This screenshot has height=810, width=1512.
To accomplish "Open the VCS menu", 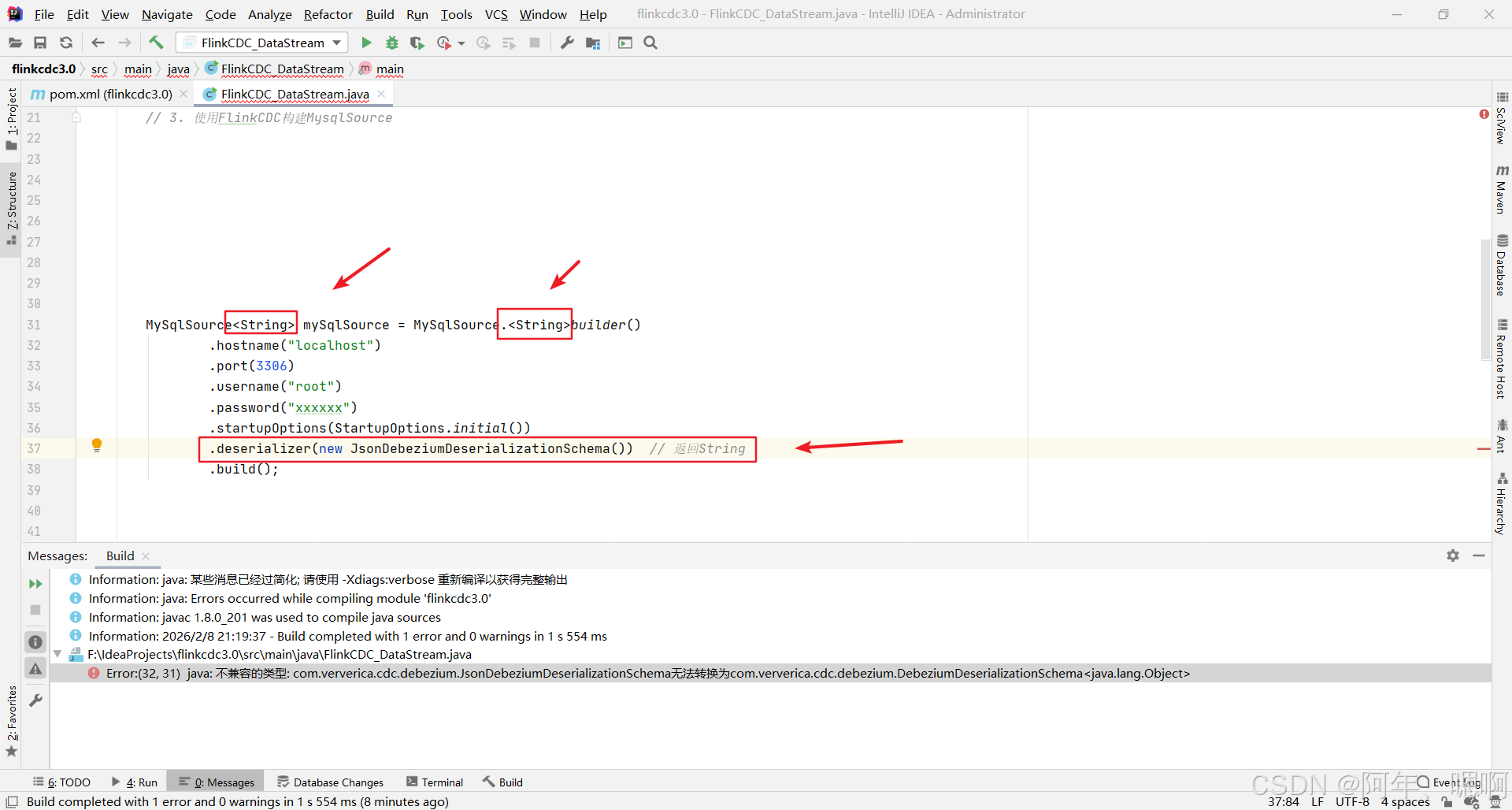I will (x=496, y=14).
